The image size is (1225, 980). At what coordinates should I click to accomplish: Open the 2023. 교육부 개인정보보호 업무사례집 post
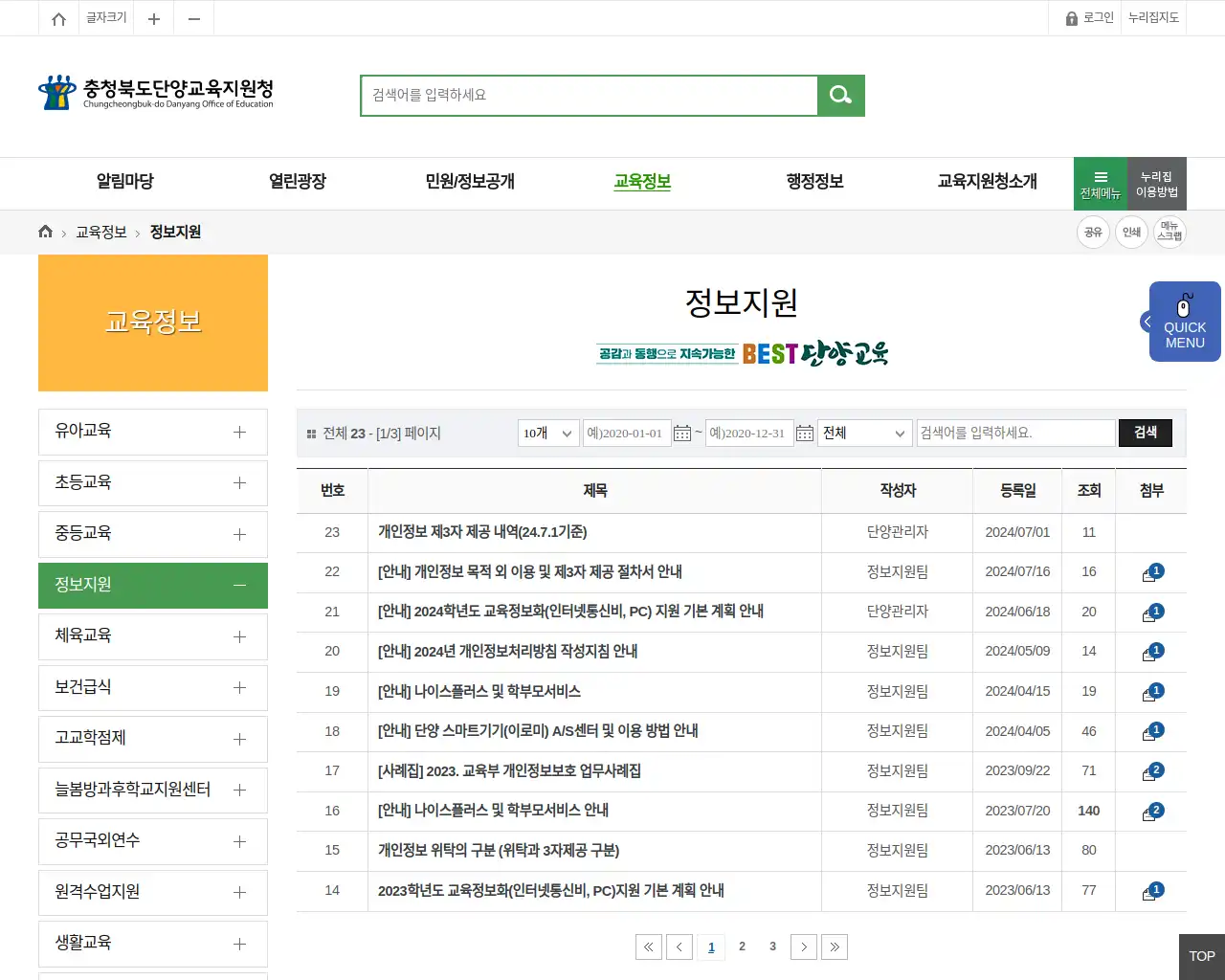point(509,771)
